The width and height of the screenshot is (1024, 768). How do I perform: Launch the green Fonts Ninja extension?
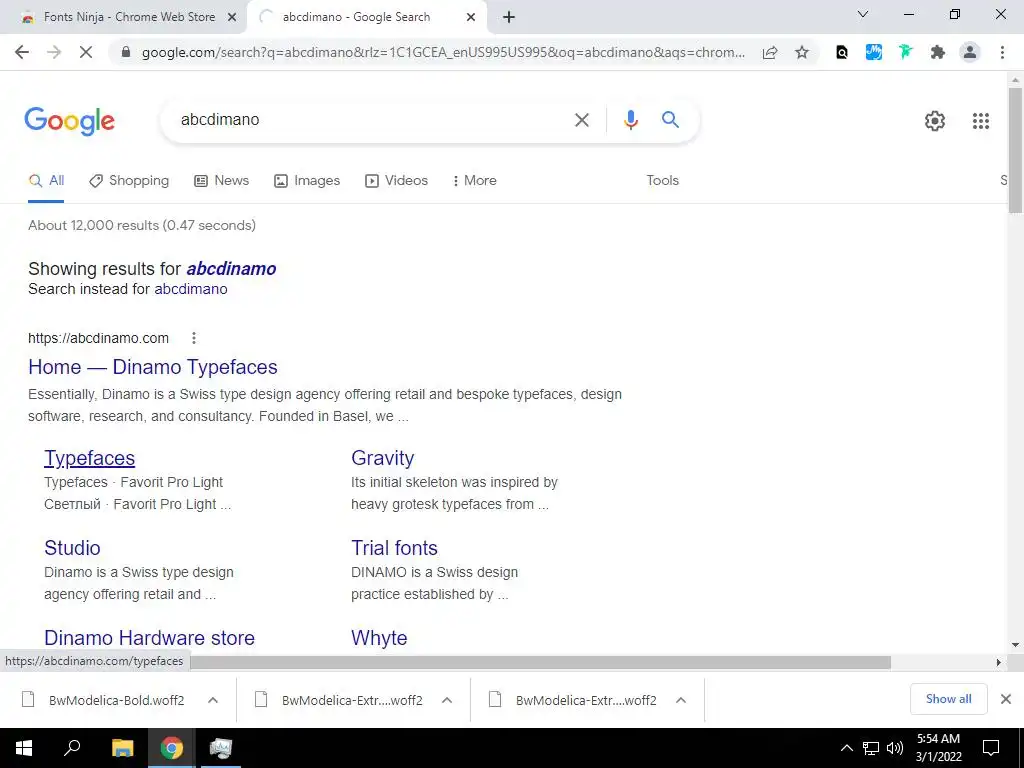click(905, 52)
